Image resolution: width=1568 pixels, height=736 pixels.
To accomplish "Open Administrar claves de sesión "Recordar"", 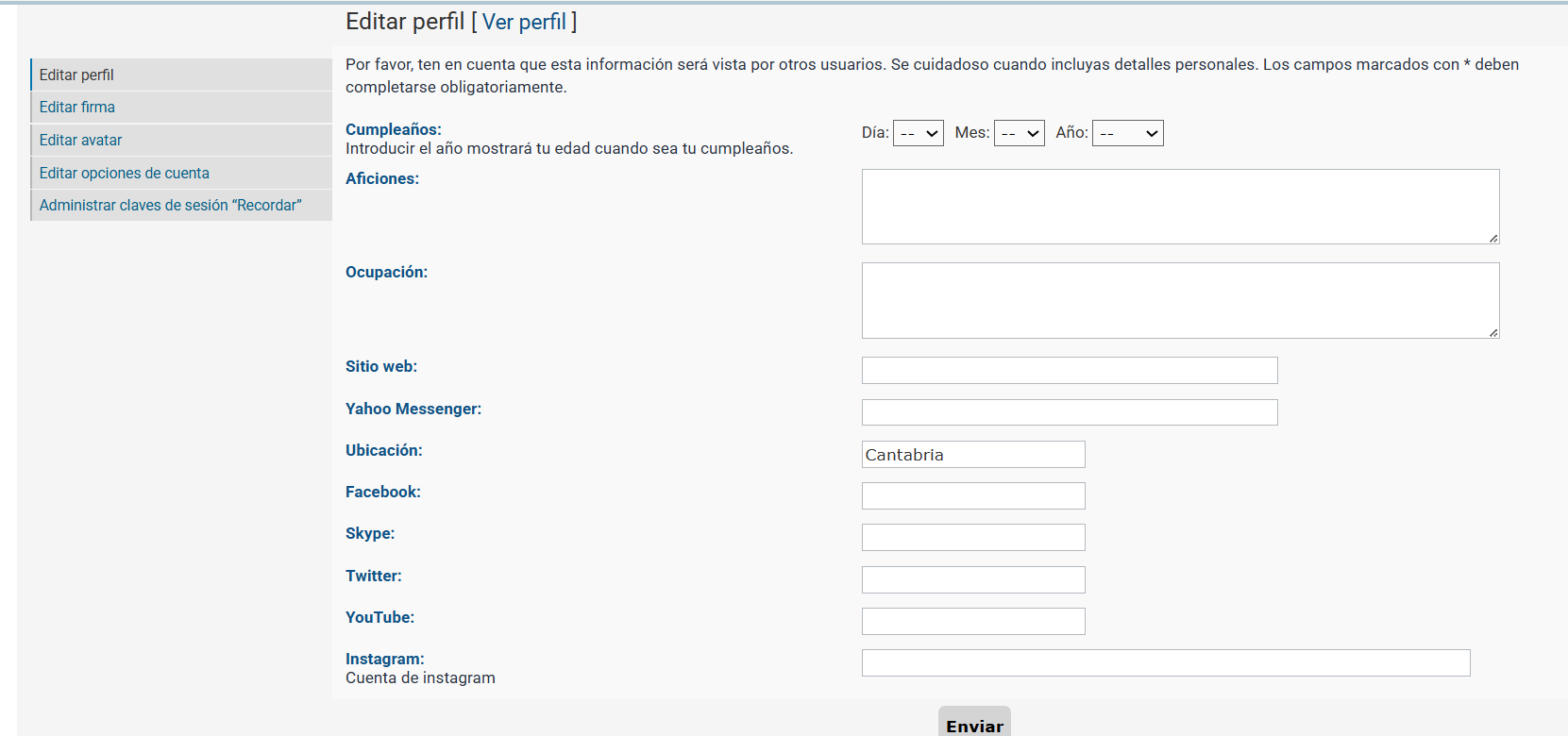I will [x=171, y=205].
